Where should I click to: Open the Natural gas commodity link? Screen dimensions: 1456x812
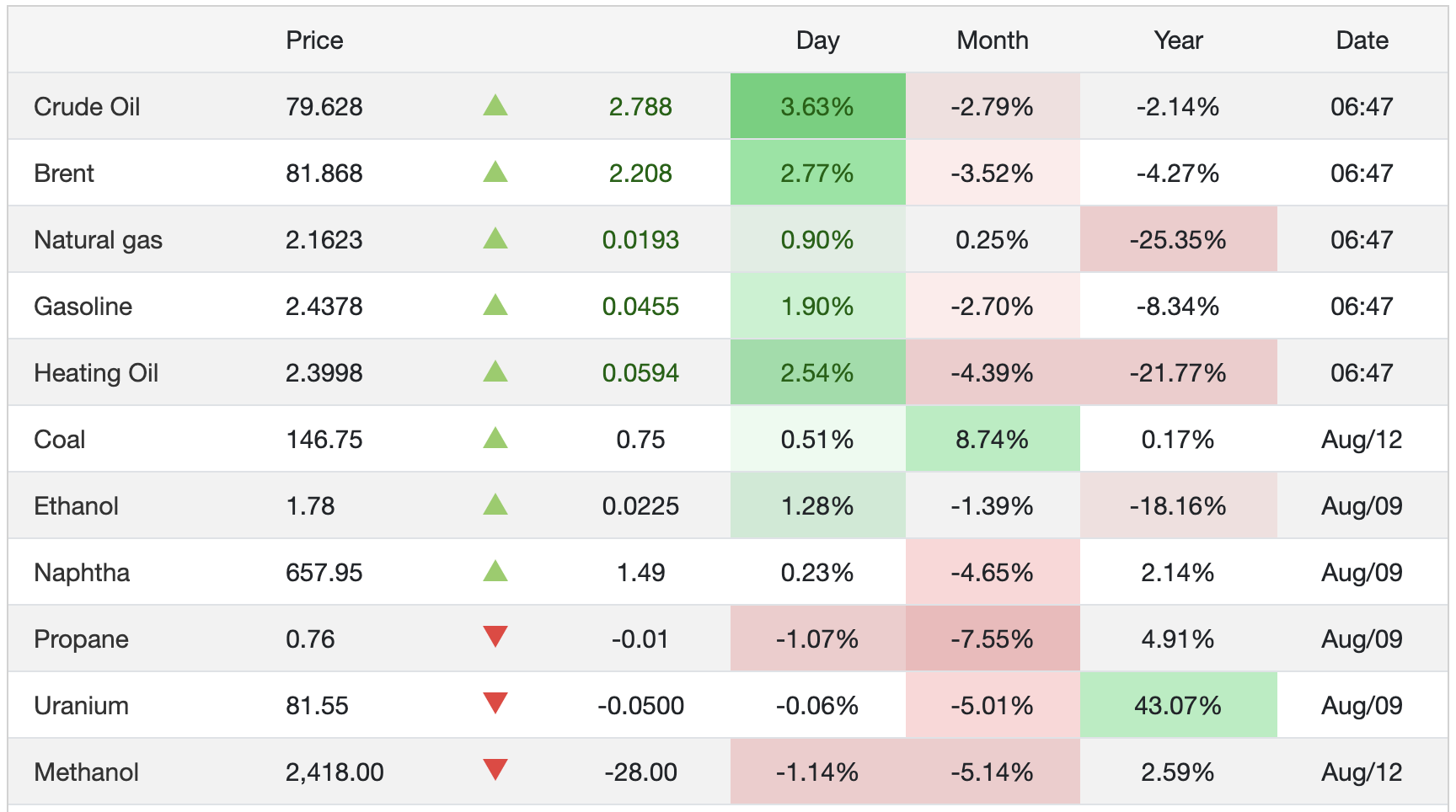(x=98, y=240)
